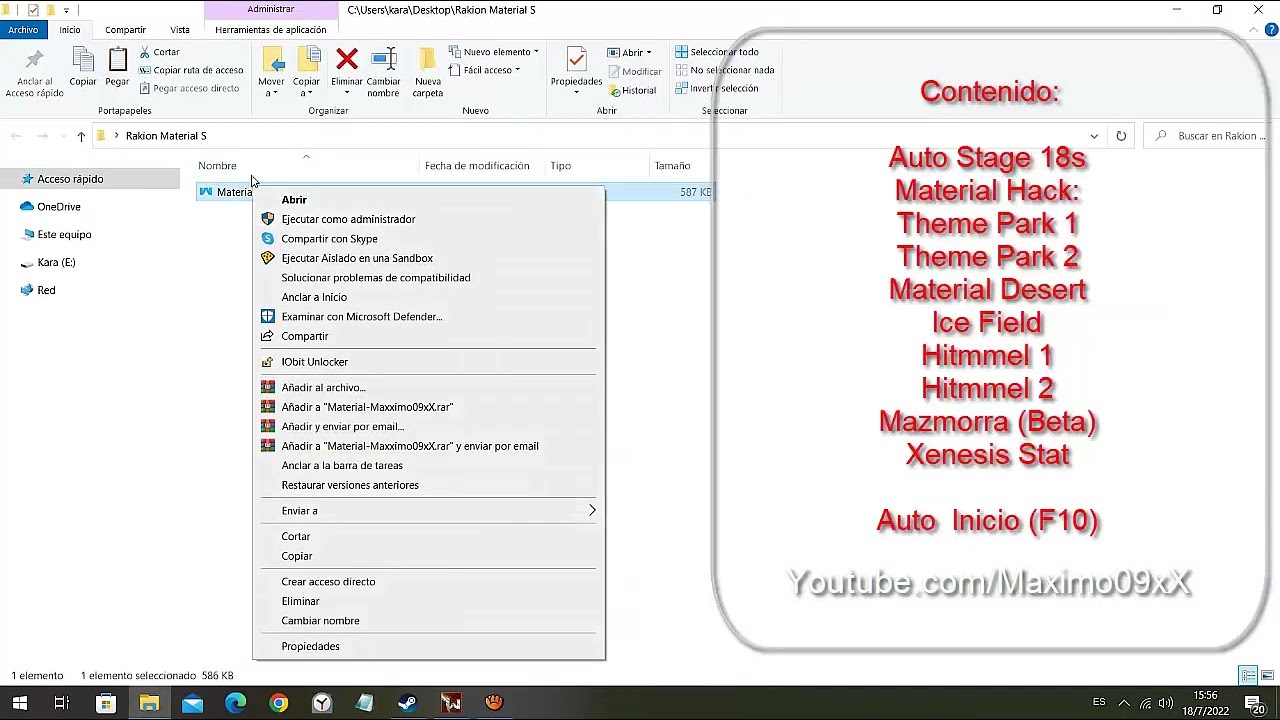This screenshot has width=1280, height=720.
Task: Sort by Fecha de modificación column
Action: tap(477, 166)
